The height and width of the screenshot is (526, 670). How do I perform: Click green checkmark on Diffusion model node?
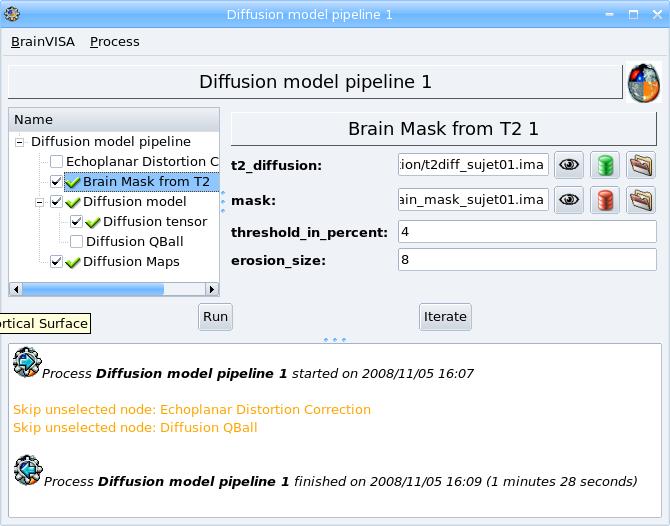pos(73,202)
